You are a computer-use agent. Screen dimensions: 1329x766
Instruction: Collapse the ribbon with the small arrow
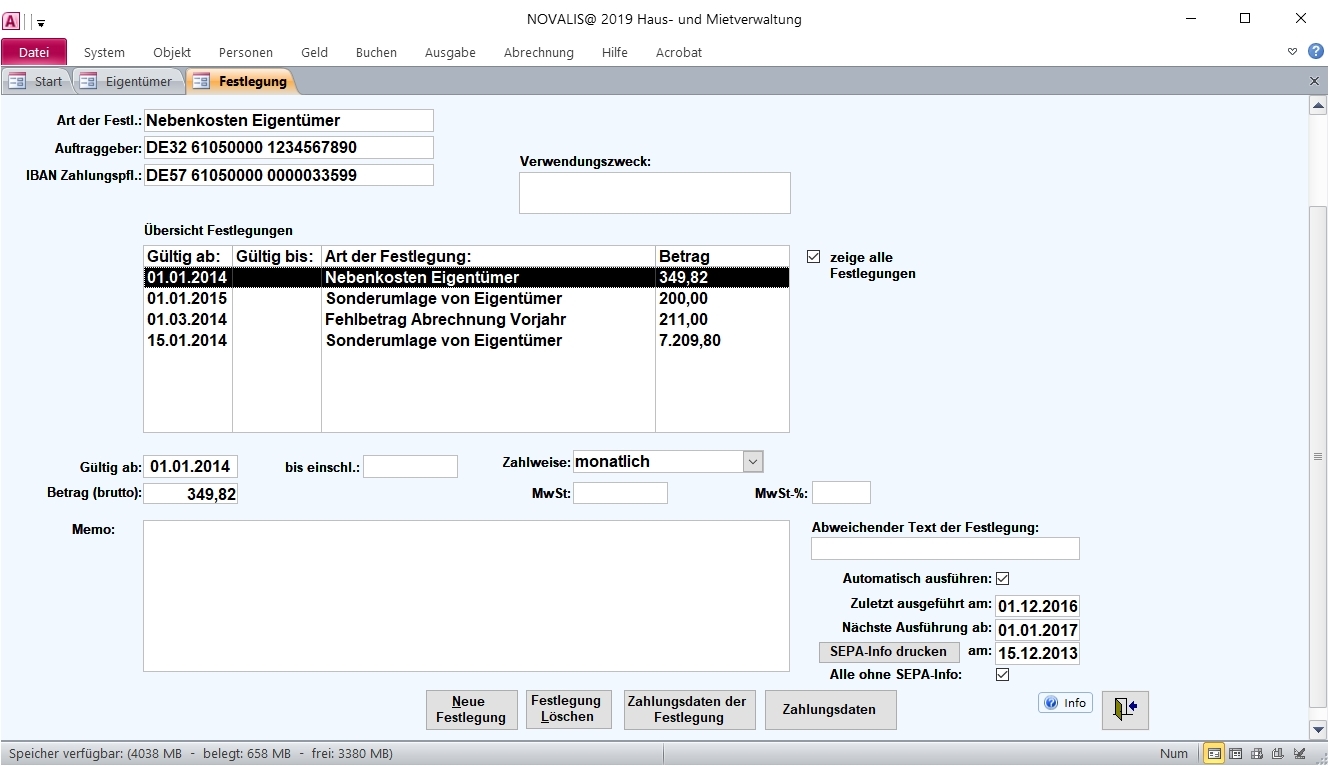tap(1292, 52)
